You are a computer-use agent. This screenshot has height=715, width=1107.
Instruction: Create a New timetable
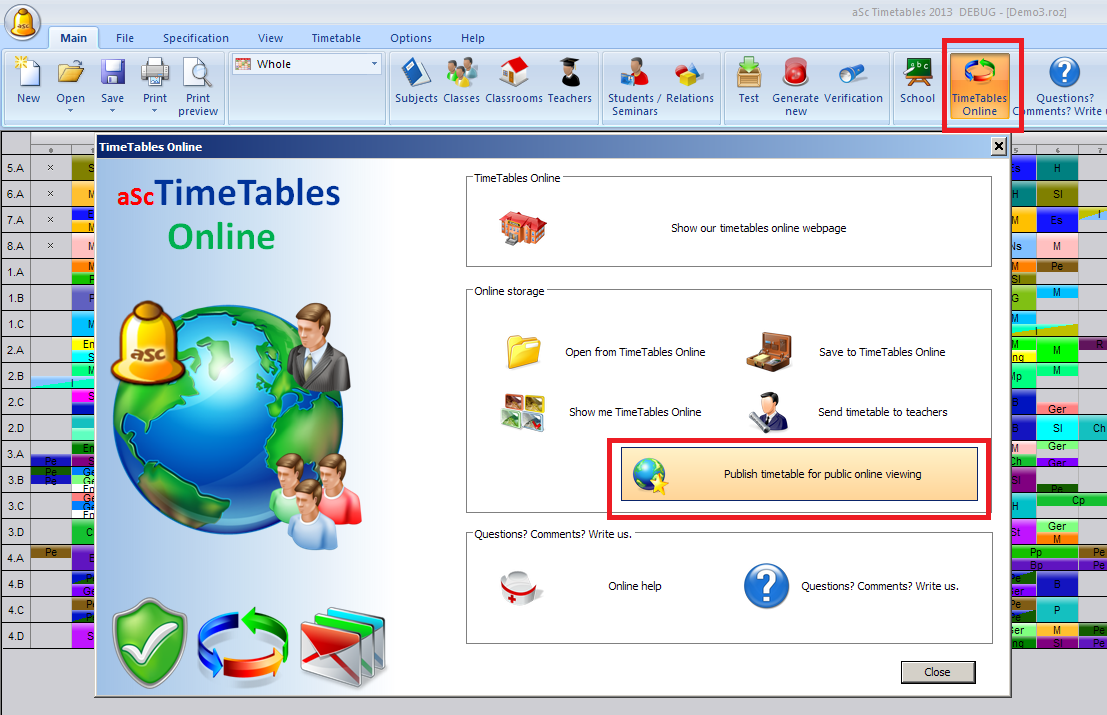(28, 81)
